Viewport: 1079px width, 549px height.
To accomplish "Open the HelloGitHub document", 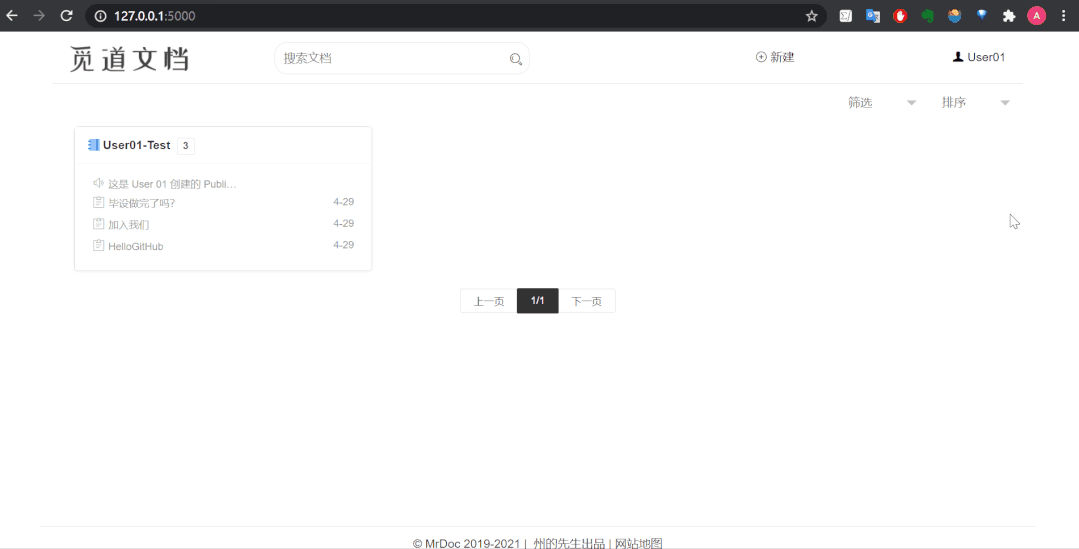I will pyautogui.click(x=136, y=246).
